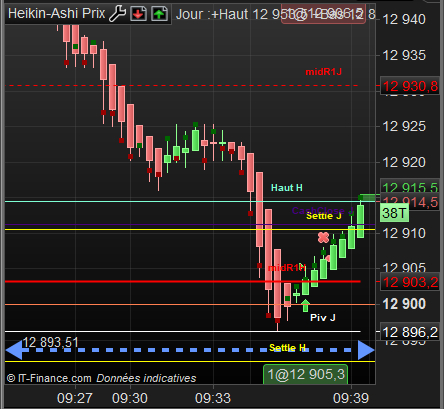Click the green up-arrow signal below candles

pyautogui.click(x=305, y=305)
